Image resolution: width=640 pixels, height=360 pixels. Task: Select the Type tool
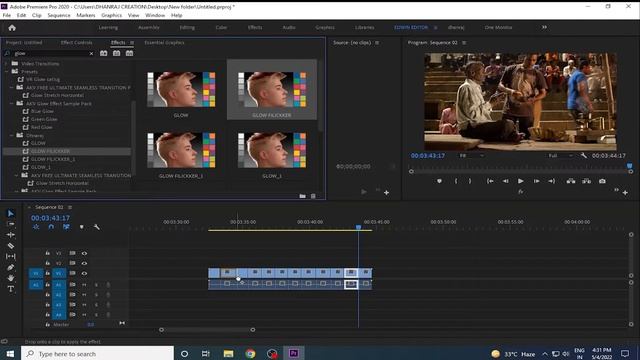coord(11,289)
